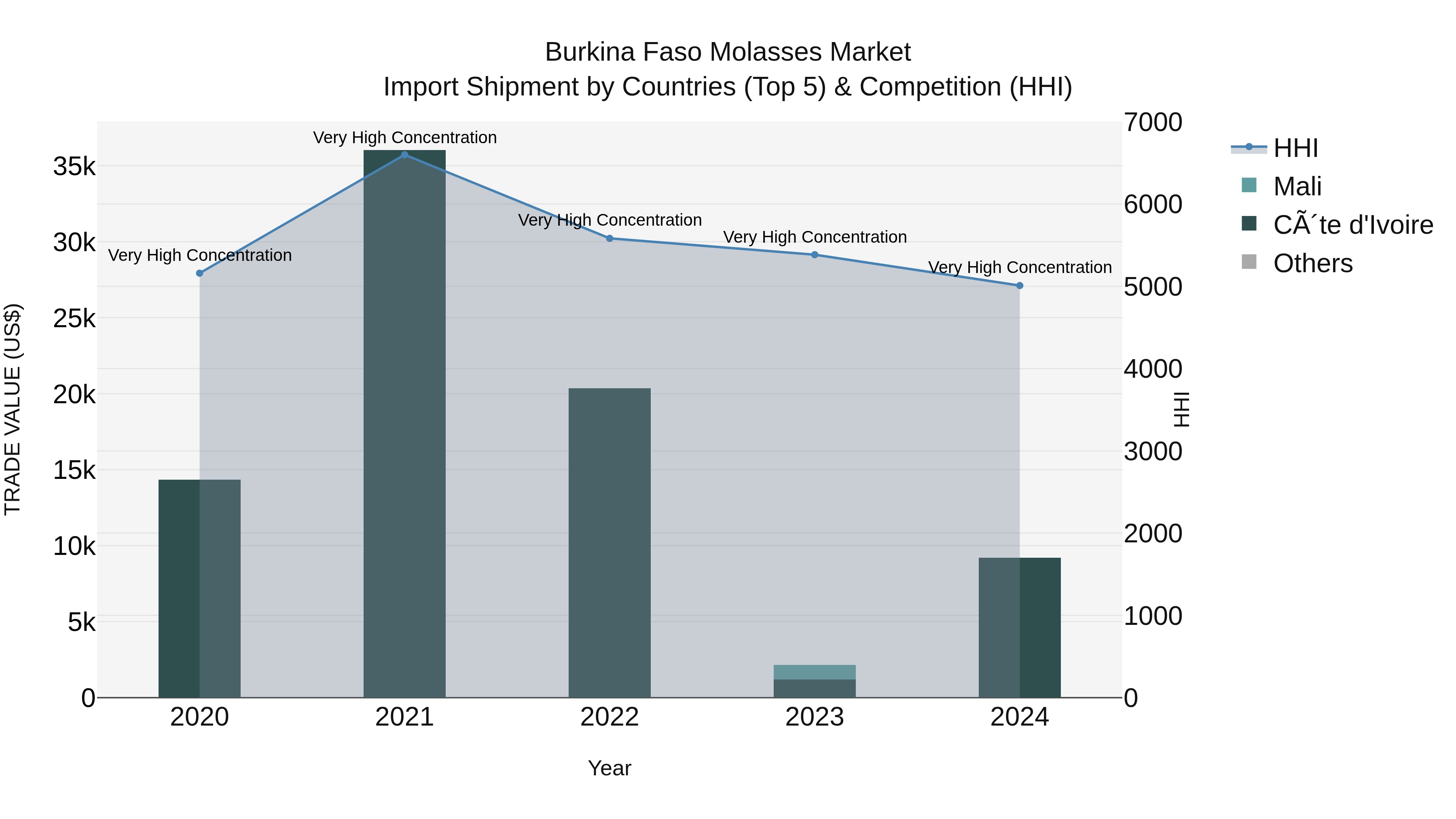Click the Others gray color swatch

(x=1249, y=262)
